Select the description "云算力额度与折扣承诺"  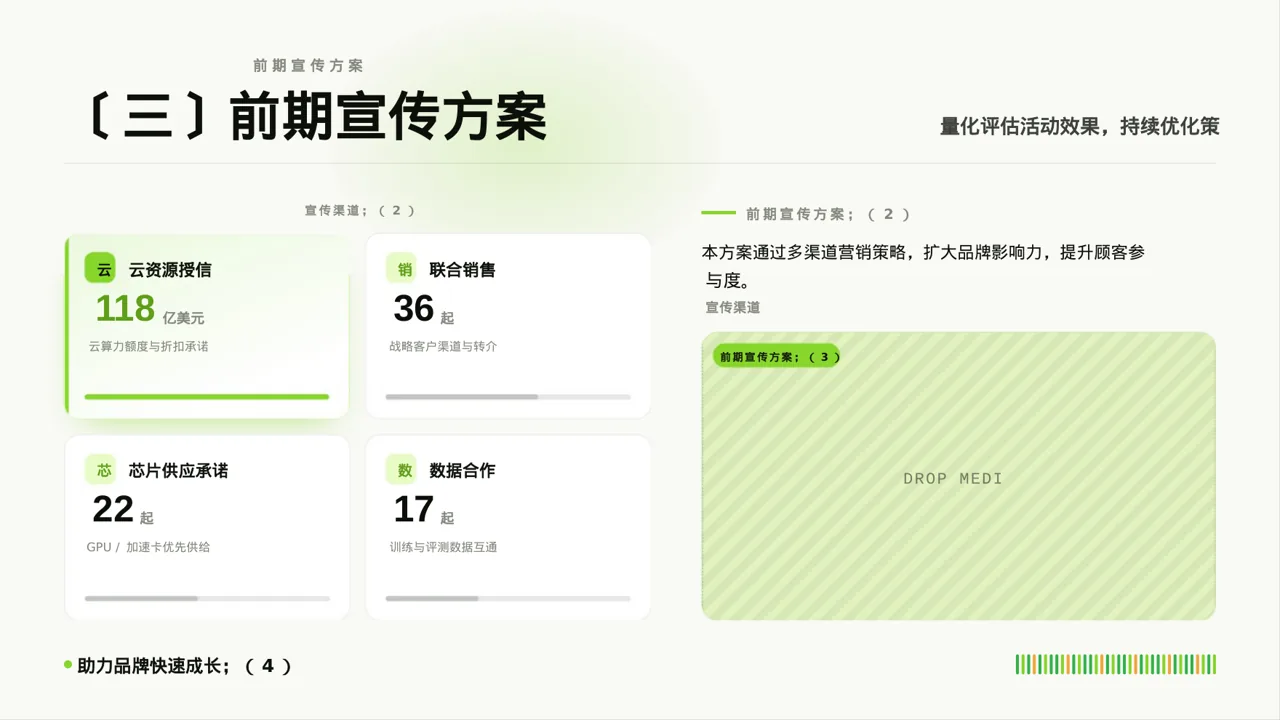point(148,347)
